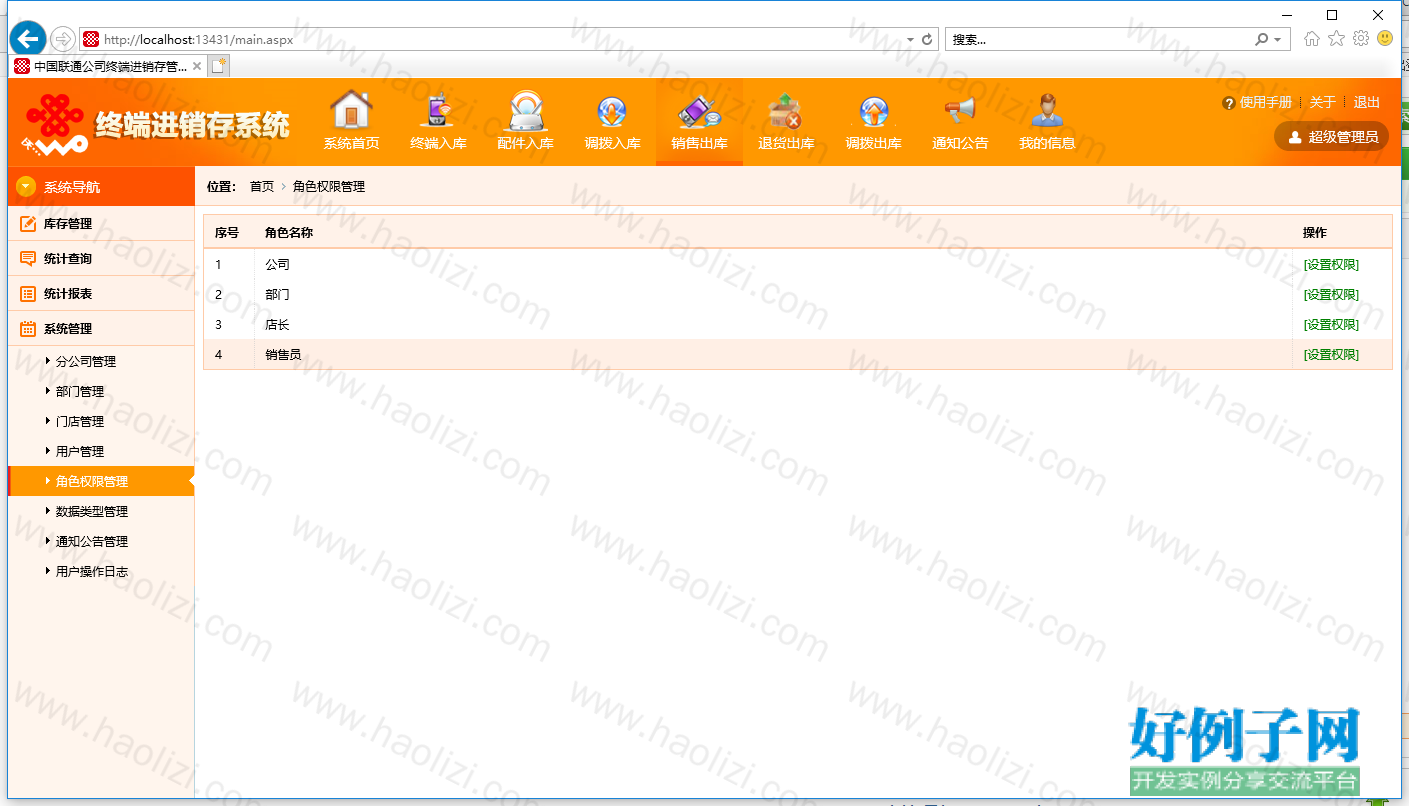Click the 库存管理 edit icon

[28, 223]
